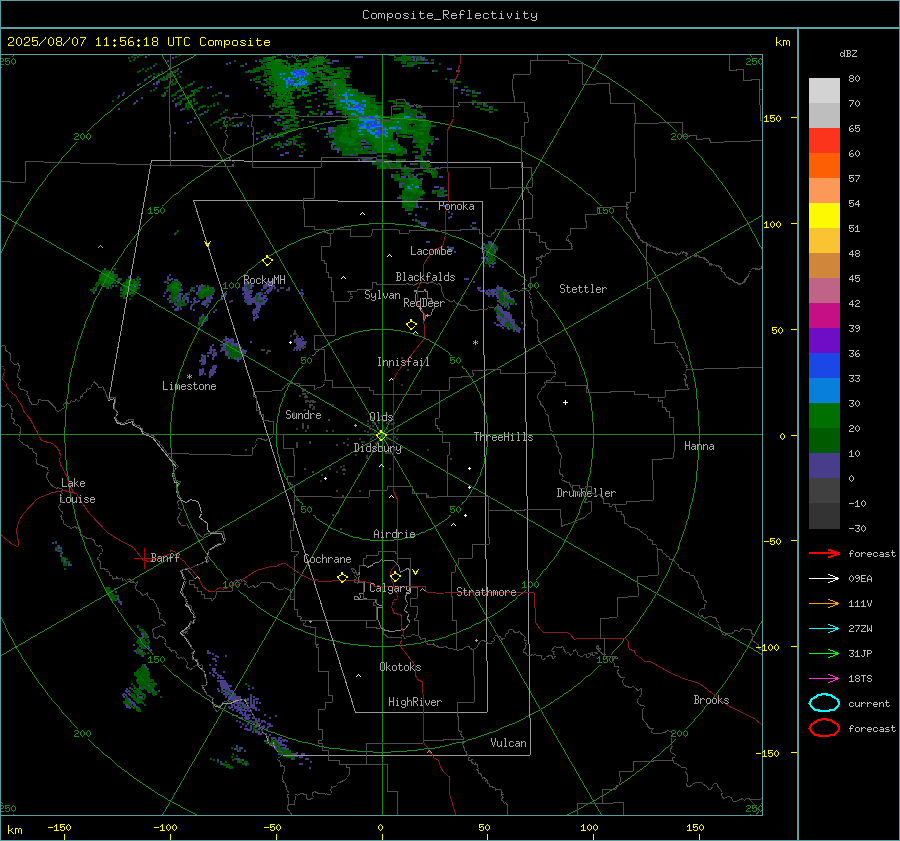Click the Lake Louise label
Image resolution: width=900 pixels, height=841 pixels.
coord(77,491)
